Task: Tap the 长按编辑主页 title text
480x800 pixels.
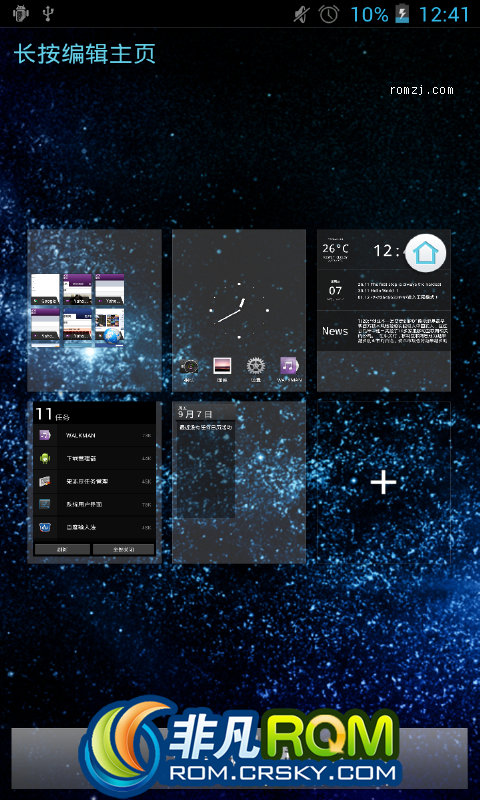Action: [x=85, y=54]
